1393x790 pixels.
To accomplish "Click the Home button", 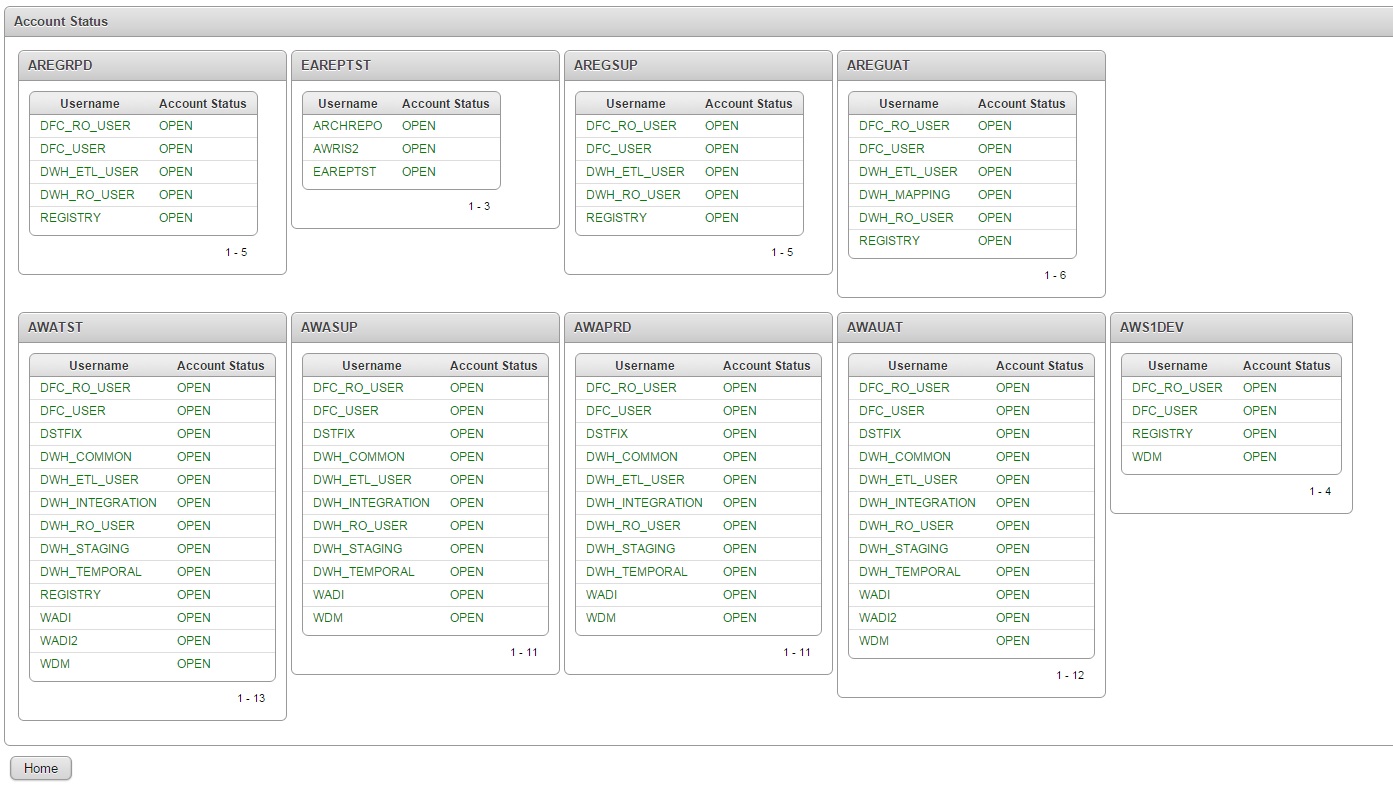I will (x=40, y=768).
